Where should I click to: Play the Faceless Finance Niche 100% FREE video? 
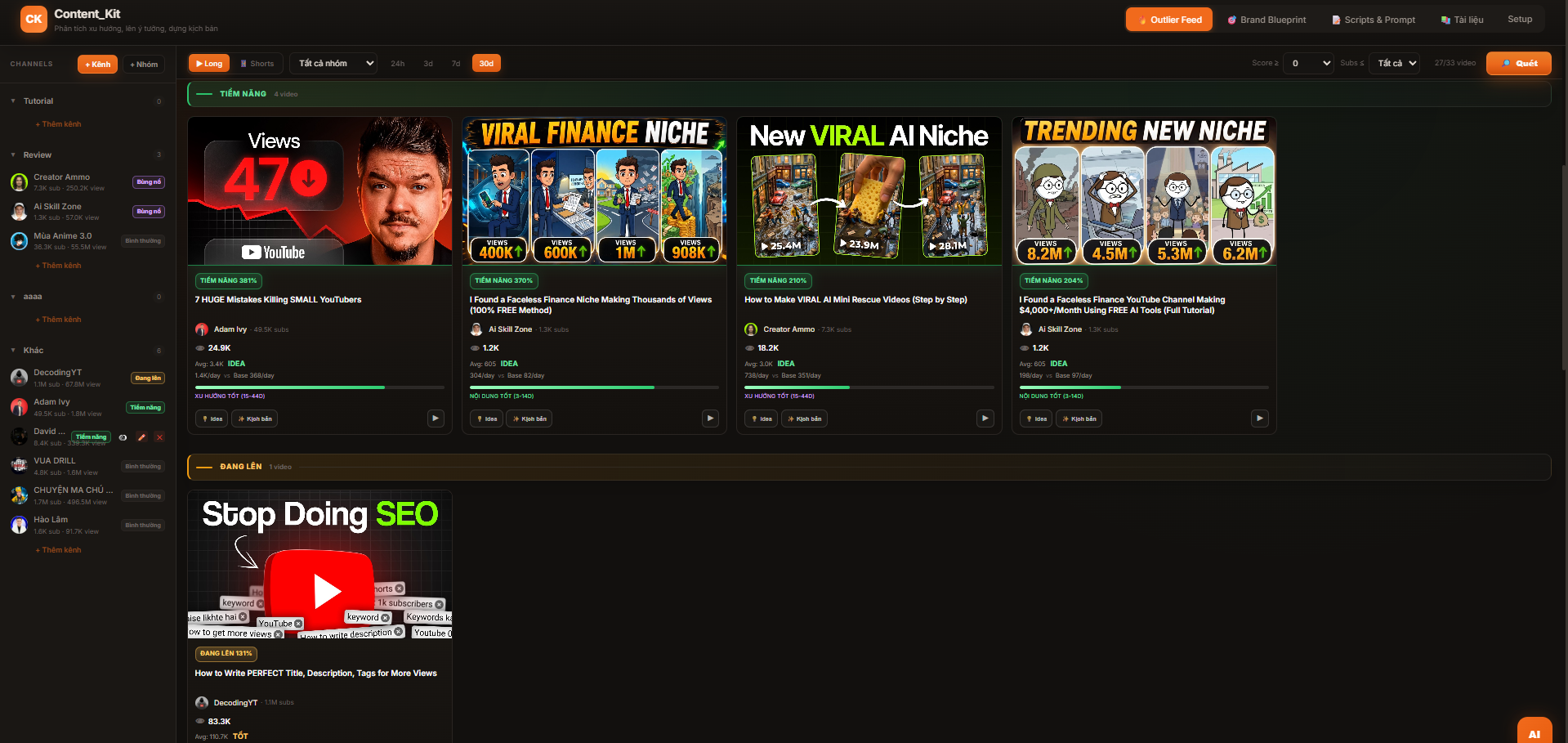pos(710,418)
